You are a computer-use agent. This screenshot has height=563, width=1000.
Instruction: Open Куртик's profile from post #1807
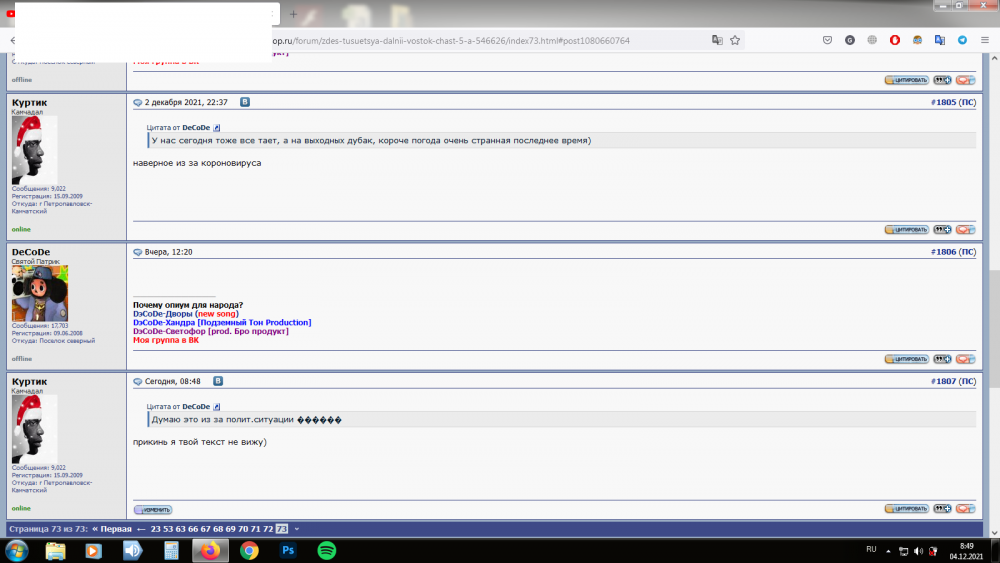[29, 381]
